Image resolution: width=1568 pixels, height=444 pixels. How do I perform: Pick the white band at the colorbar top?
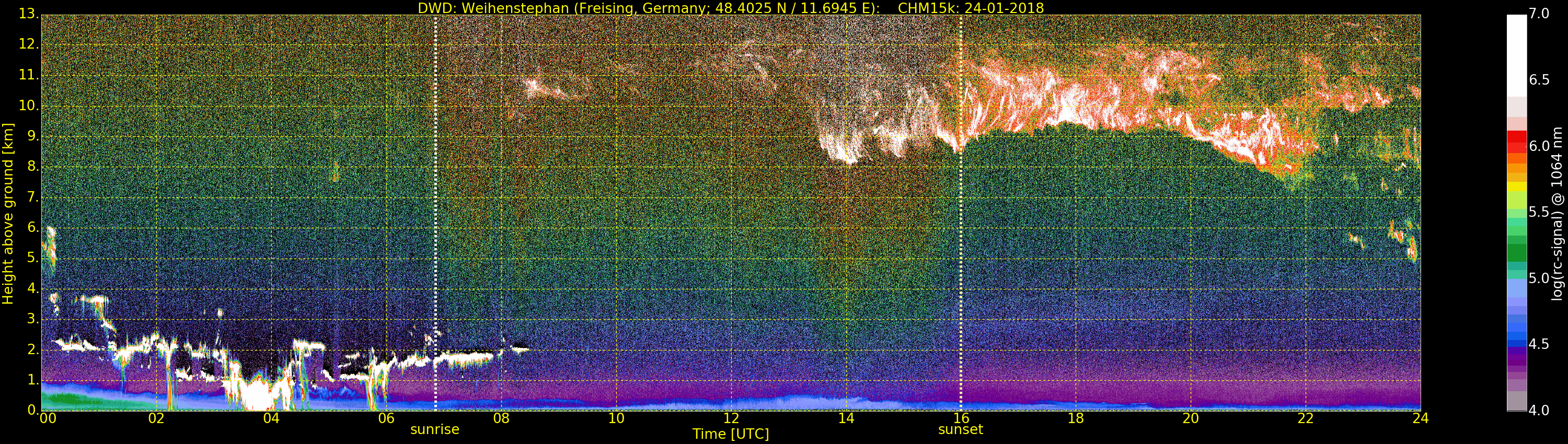coord(1516,56)
